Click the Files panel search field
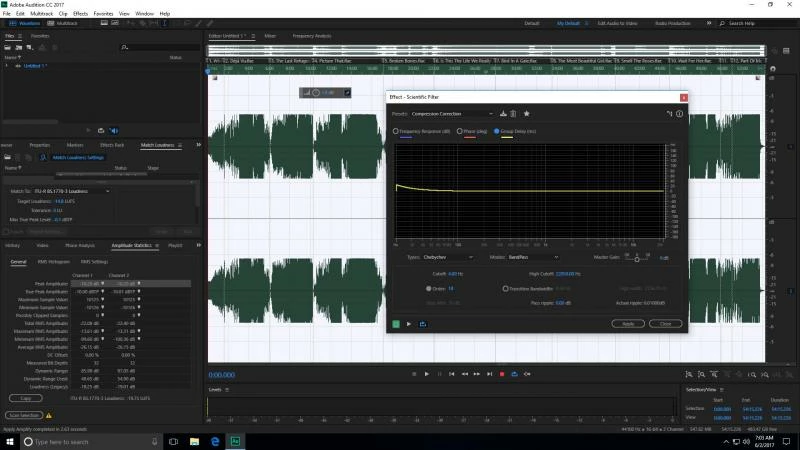 [160, 47]
